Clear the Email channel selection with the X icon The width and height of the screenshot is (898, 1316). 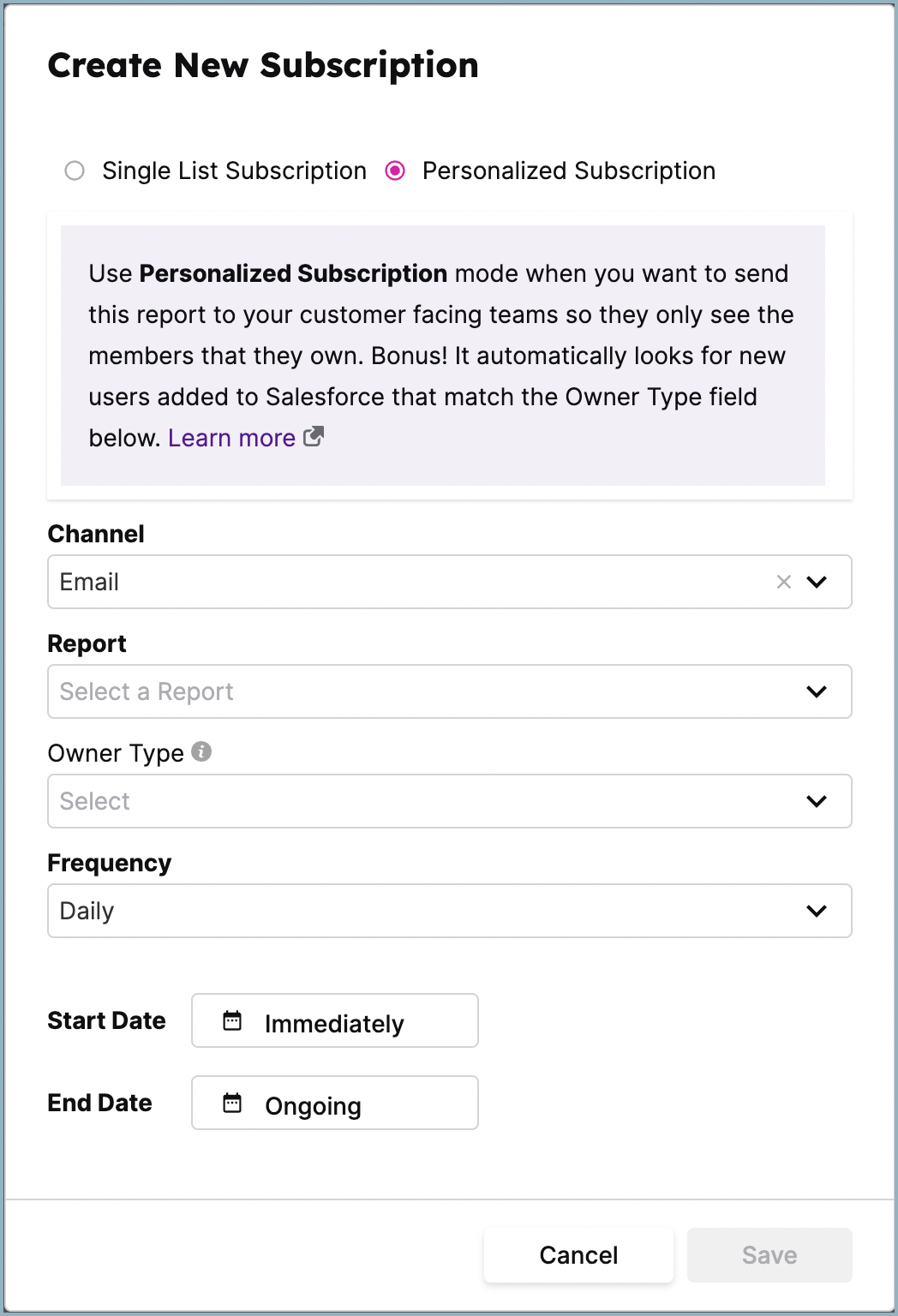[x=783, y=582]
